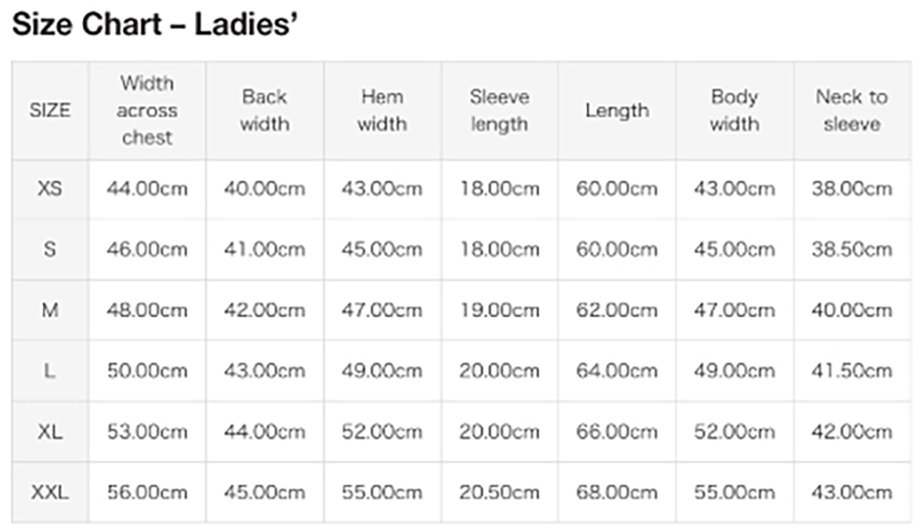Select the 41.50cm neck to sleeve cell

(852, 371)
